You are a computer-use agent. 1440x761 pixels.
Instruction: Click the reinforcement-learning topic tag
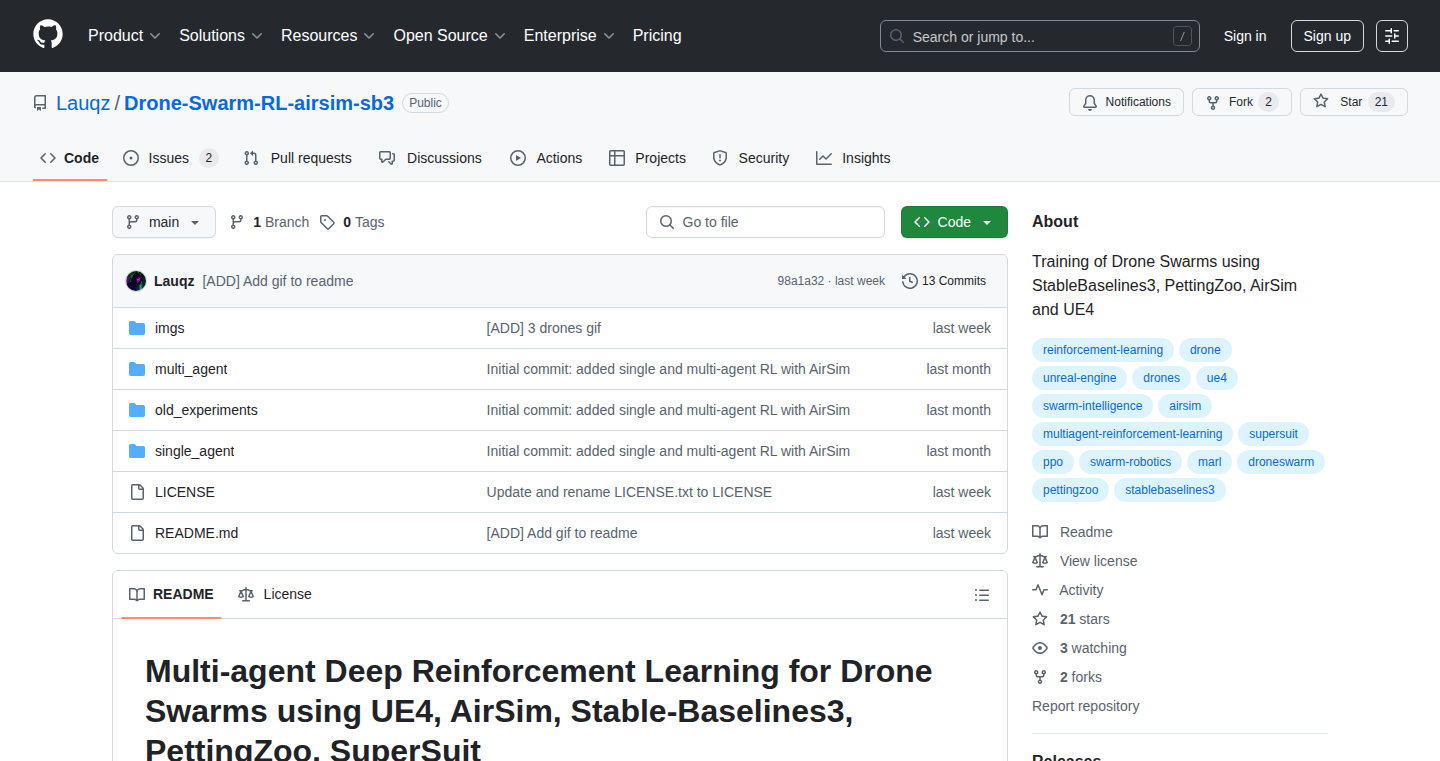pyautogui.click(x=1103, y=350)
